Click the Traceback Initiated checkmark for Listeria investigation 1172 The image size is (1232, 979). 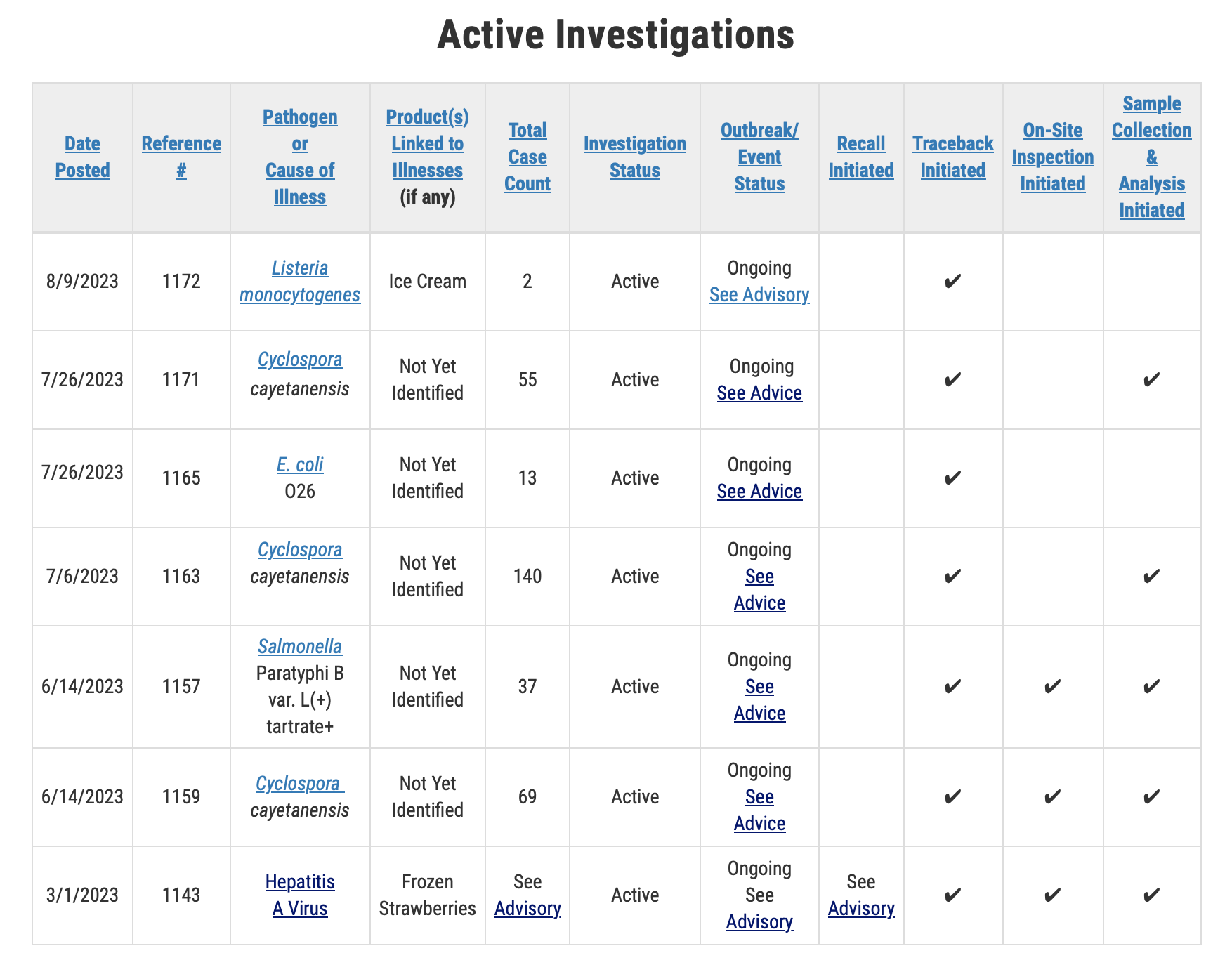(952, 281)
